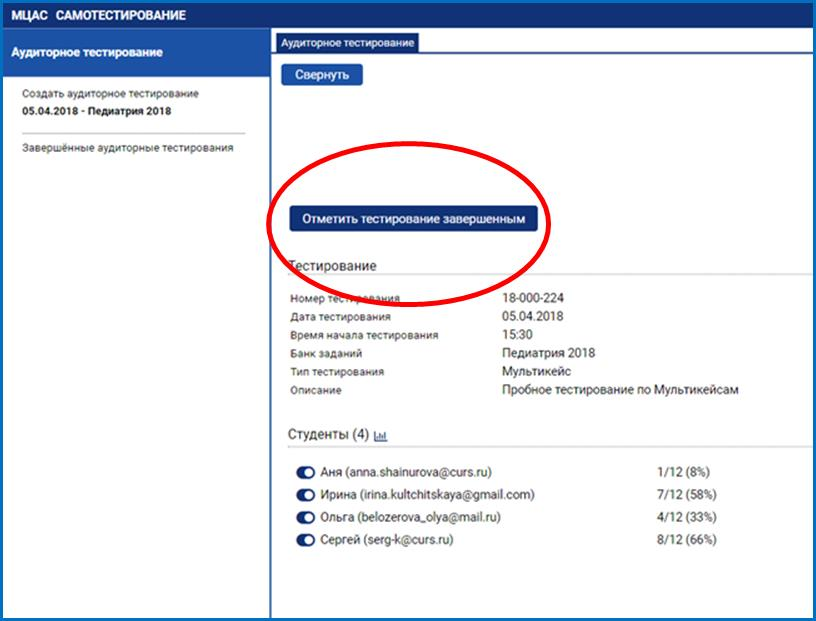Open the students statistics chart icon
The width and height of the screenshot is (816, 621).
coord(380,435)
